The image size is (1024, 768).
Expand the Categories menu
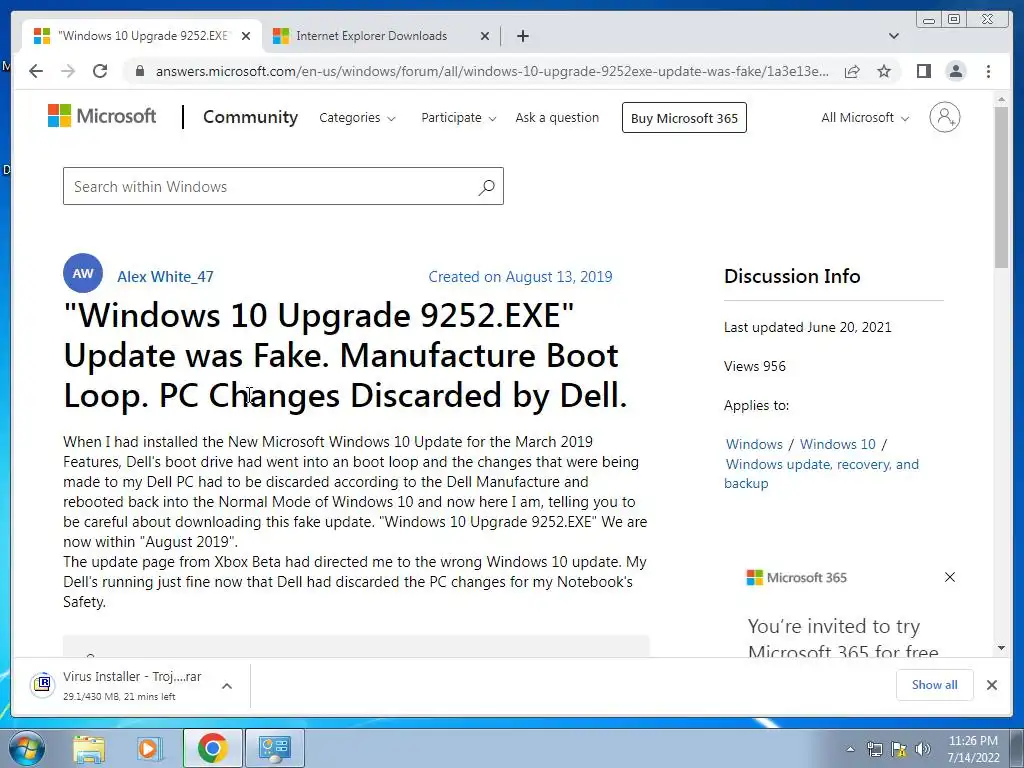357,118
